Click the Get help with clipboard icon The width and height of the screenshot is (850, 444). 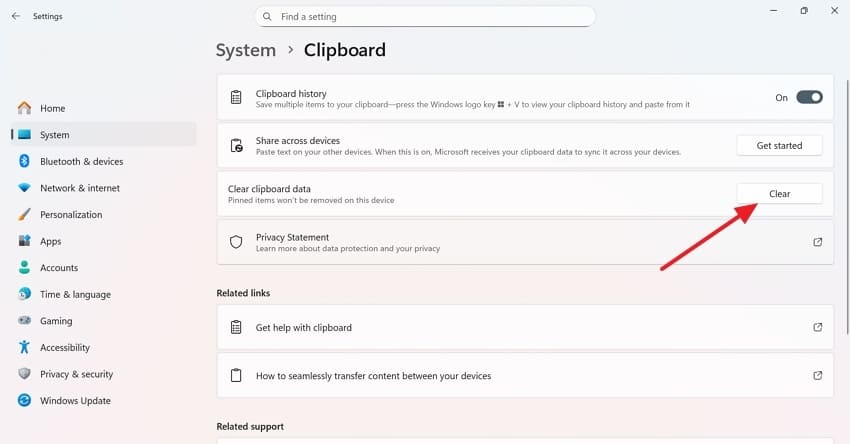tap(236, 327)
